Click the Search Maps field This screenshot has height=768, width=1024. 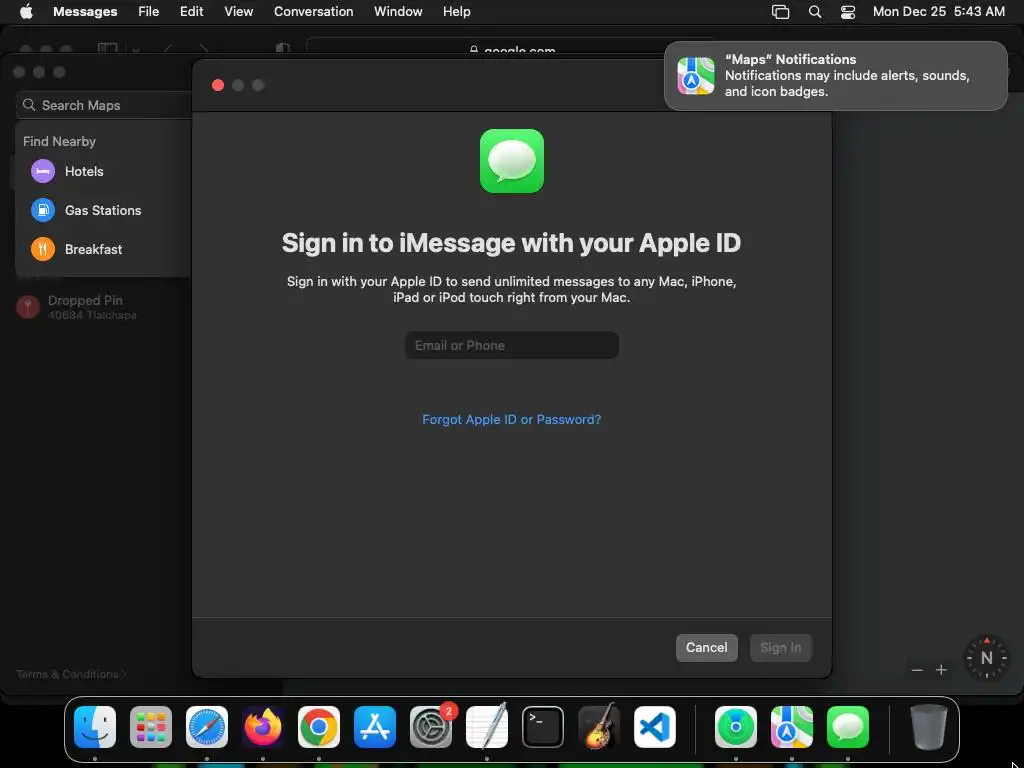coord(104,105)
